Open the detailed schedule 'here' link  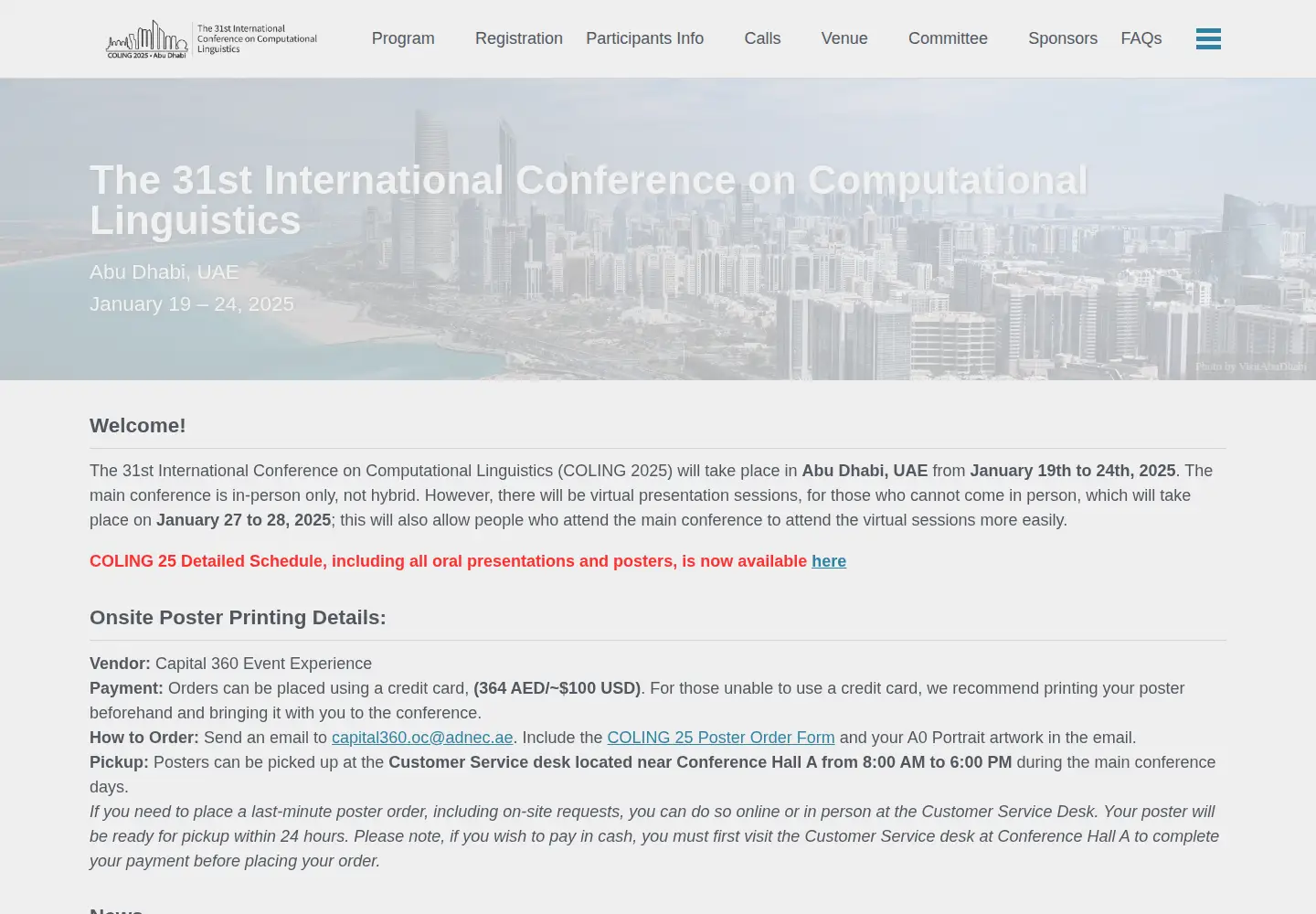[x=829, y=561]
